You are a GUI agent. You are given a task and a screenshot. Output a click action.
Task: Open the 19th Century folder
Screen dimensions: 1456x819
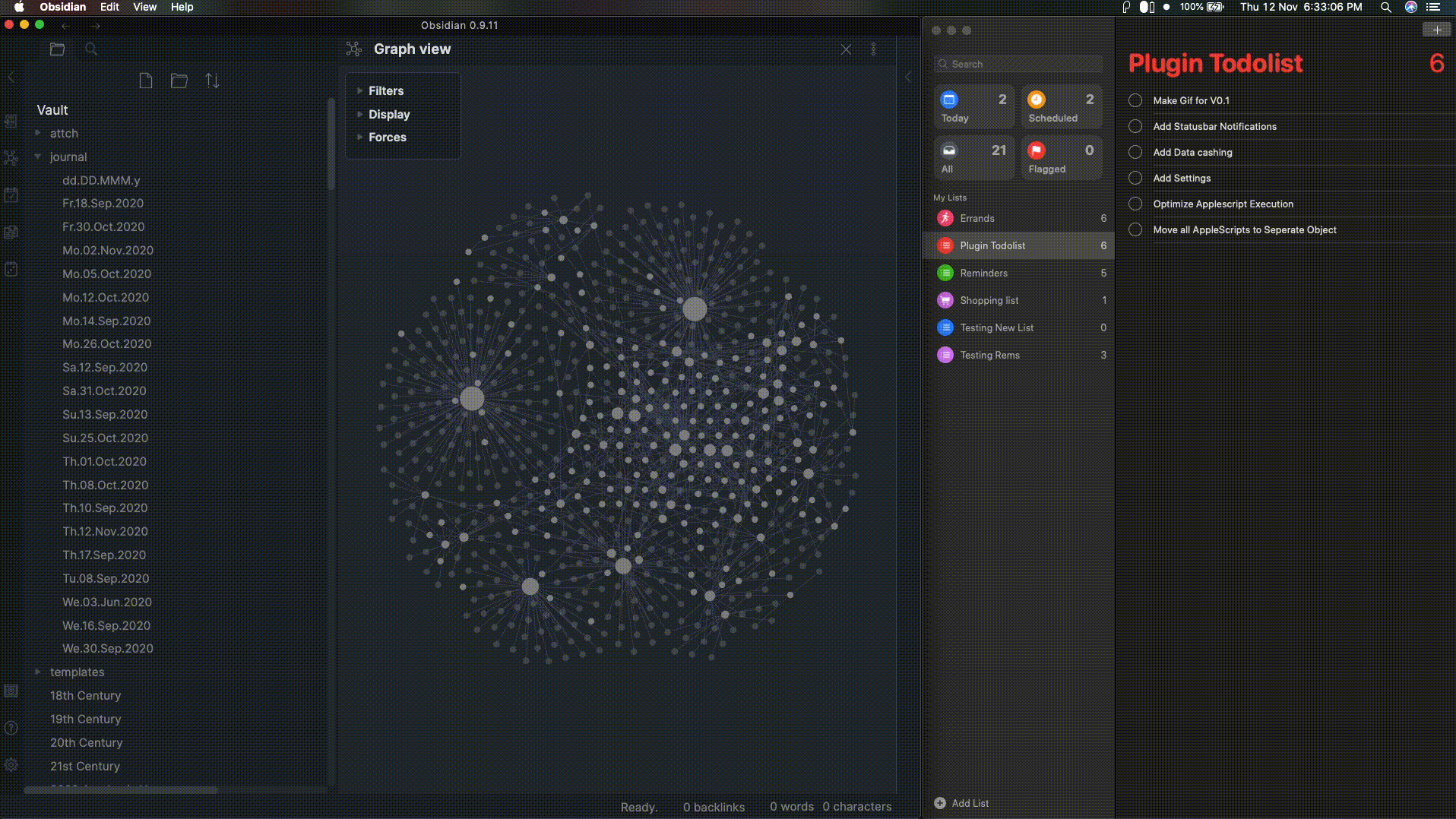(85, 719)
